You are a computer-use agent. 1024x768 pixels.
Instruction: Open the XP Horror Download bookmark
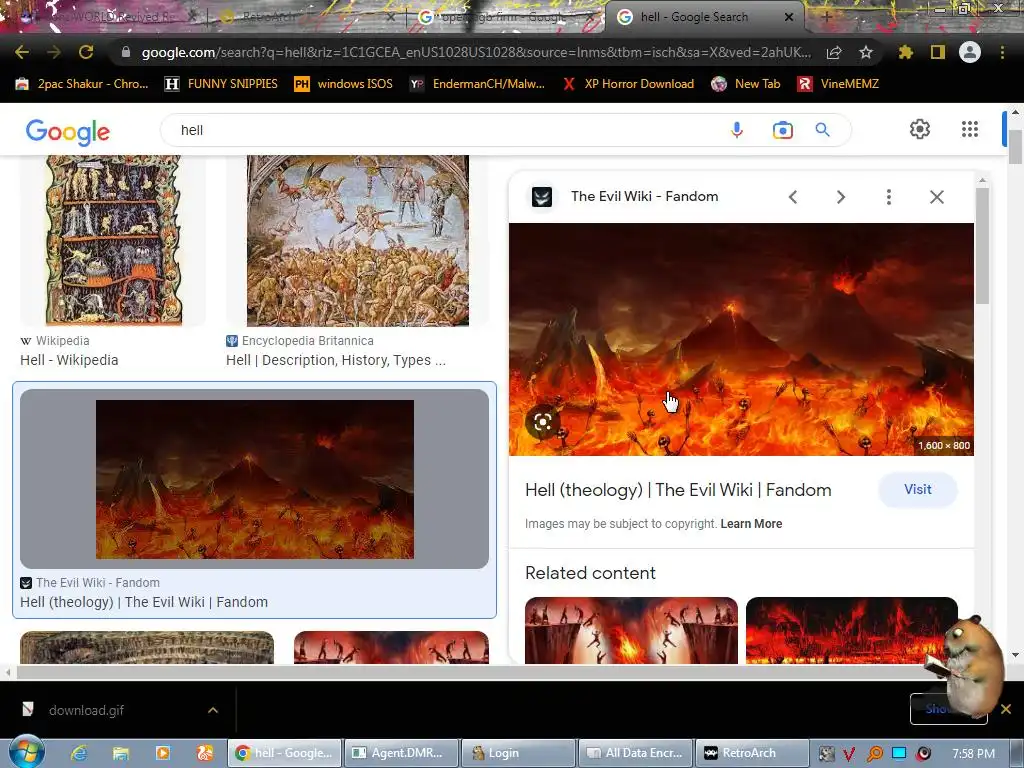[x=628, y=84]
